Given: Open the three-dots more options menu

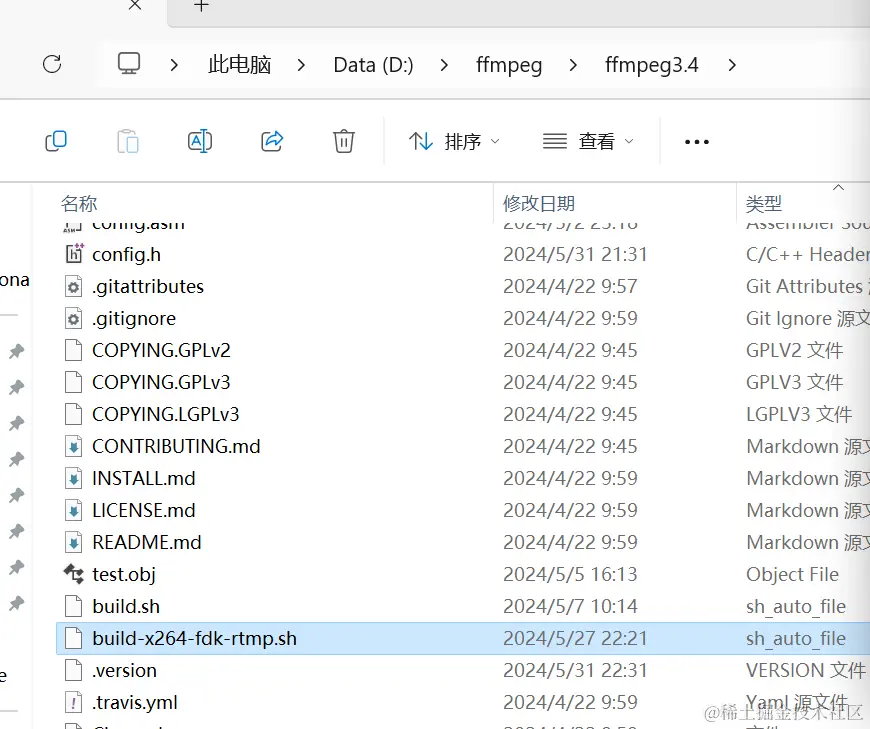Looking at the screenshot, I should [x=696, y=142].
